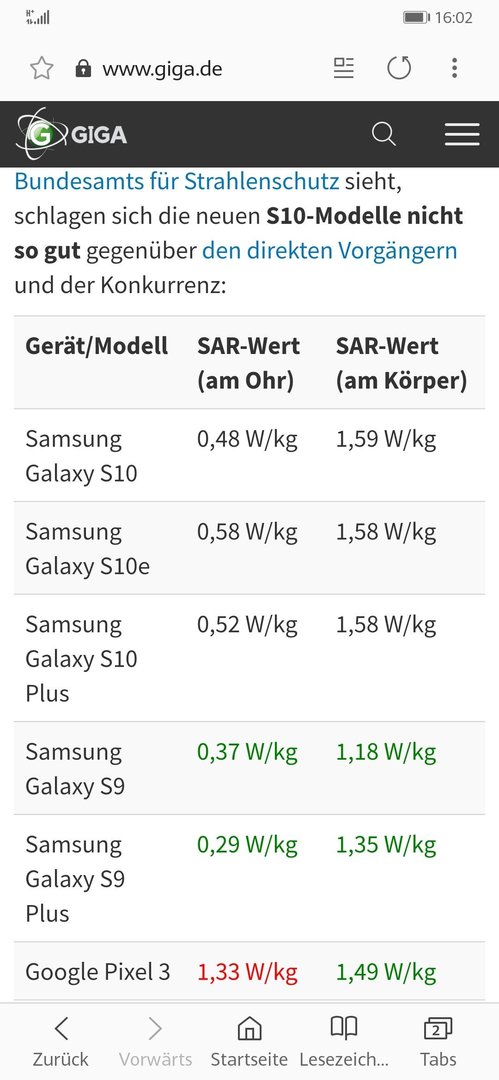
Task: Open Bundesamts für Strahlenschutz link
Action: pyautogui.click(x=176, y=181)
